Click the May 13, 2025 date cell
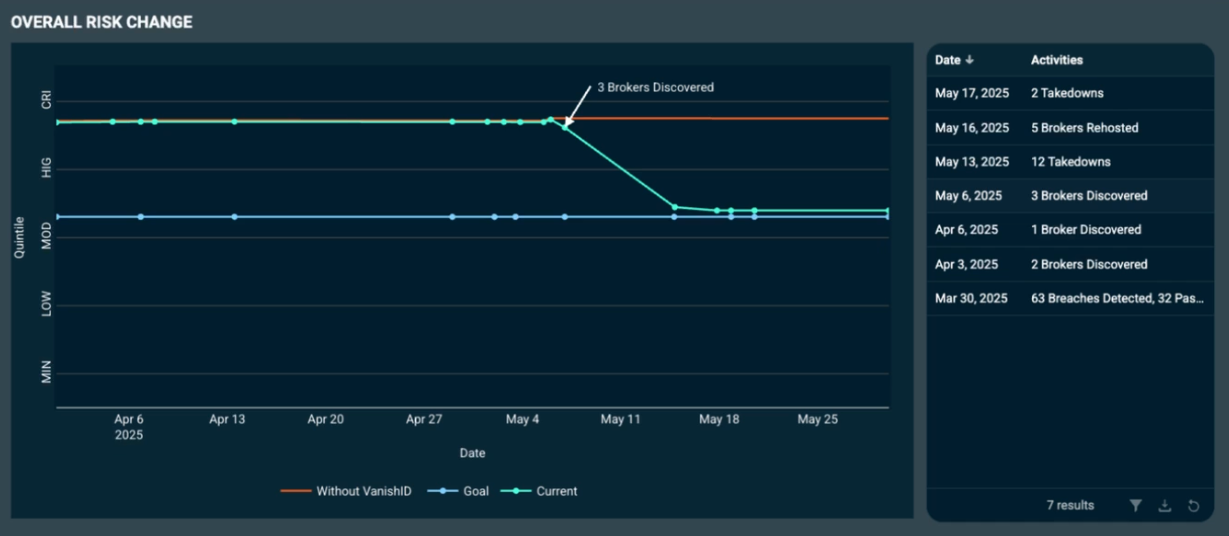The image size is (1229, 536). [x=972, y=162]
